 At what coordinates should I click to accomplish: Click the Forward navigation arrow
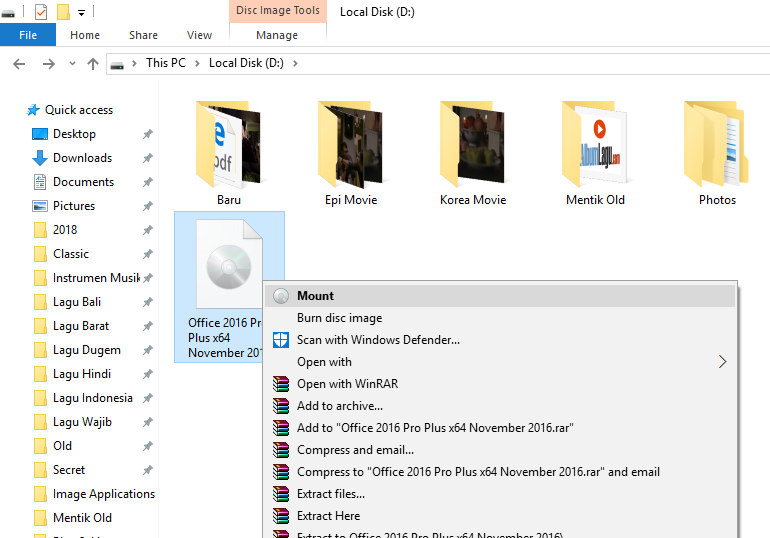coord(49,64)
